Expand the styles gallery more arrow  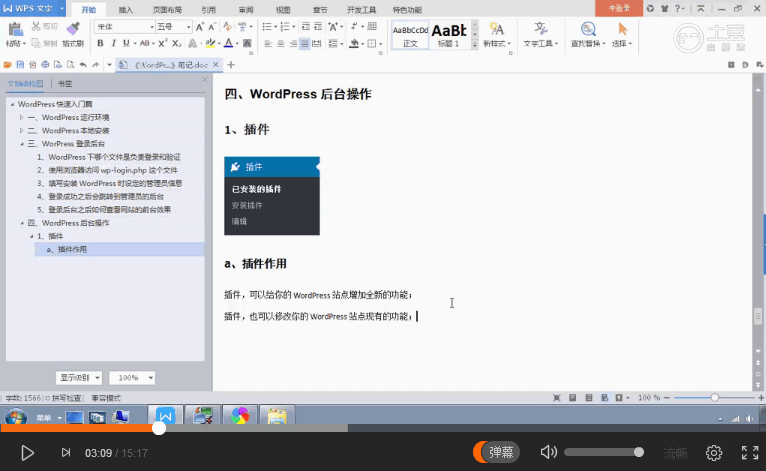pos(474,44)
